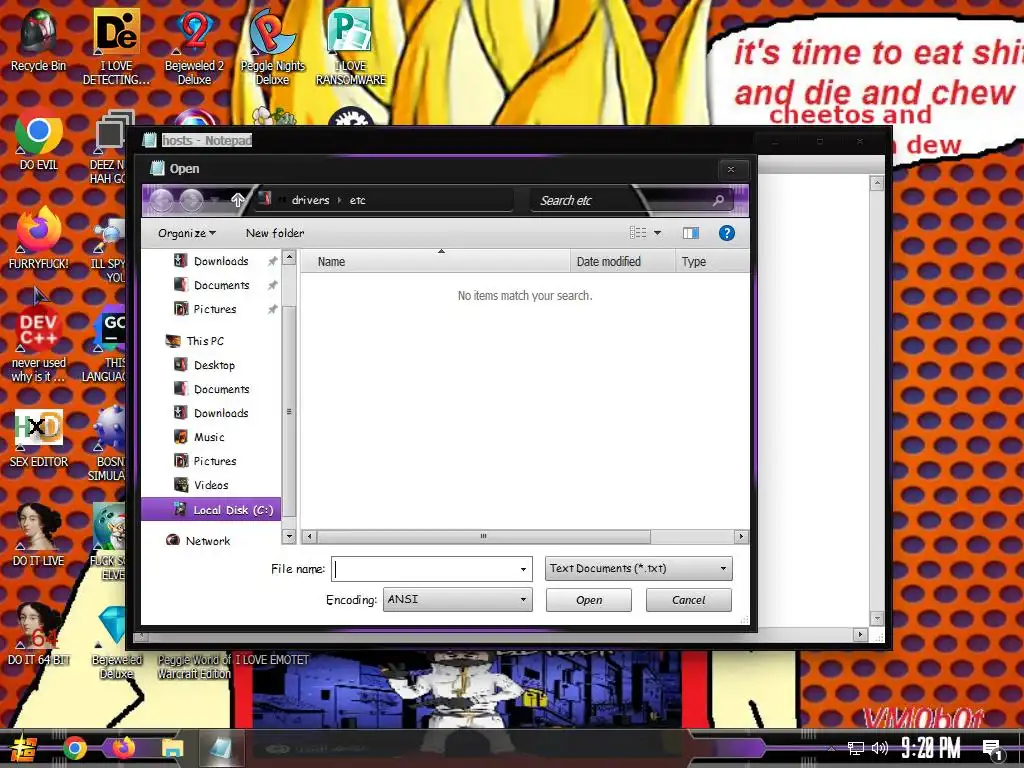Select the DO EVIL Chrome desktop icon

point(38,140)
